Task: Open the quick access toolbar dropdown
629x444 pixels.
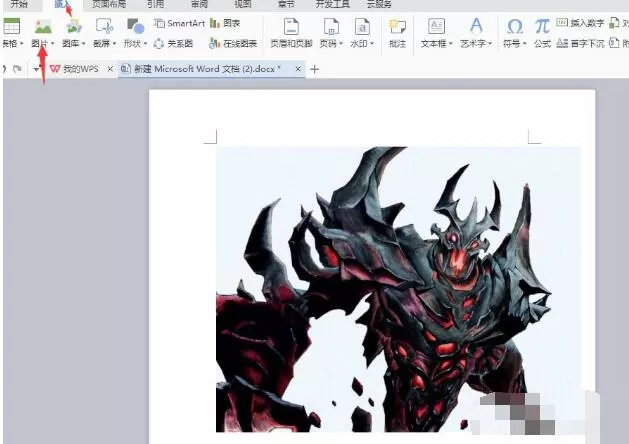Action: 36,69
